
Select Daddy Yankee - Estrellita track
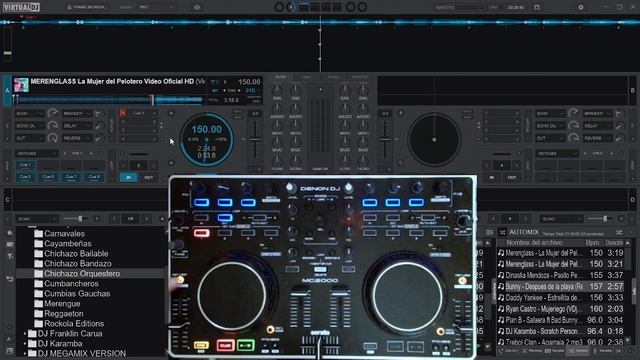coord(560,298)
